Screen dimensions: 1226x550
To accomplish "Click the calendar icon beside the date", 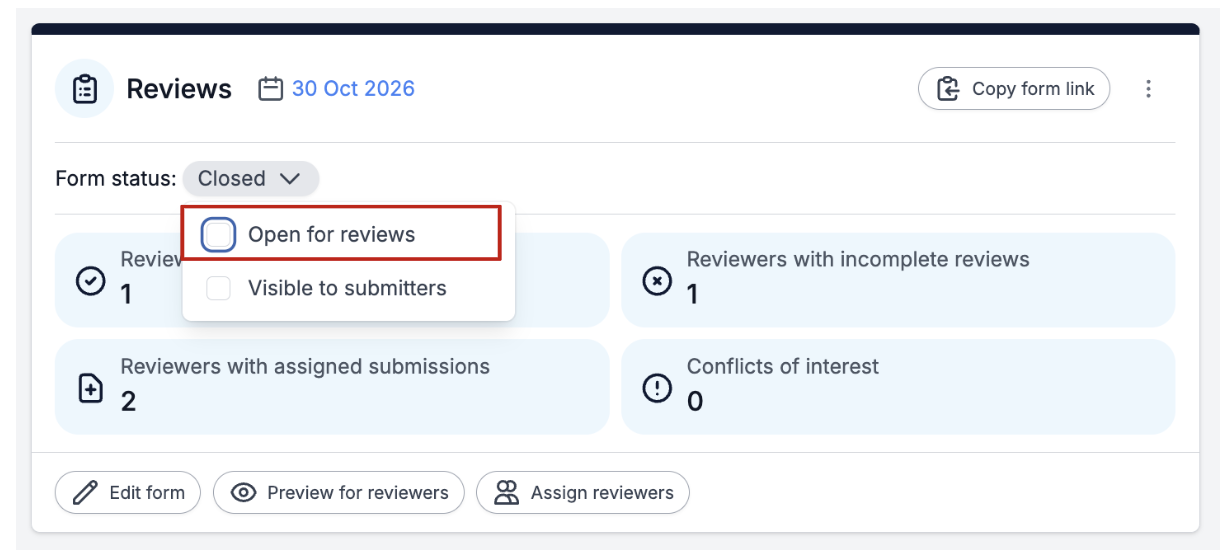I will (270, 89).
